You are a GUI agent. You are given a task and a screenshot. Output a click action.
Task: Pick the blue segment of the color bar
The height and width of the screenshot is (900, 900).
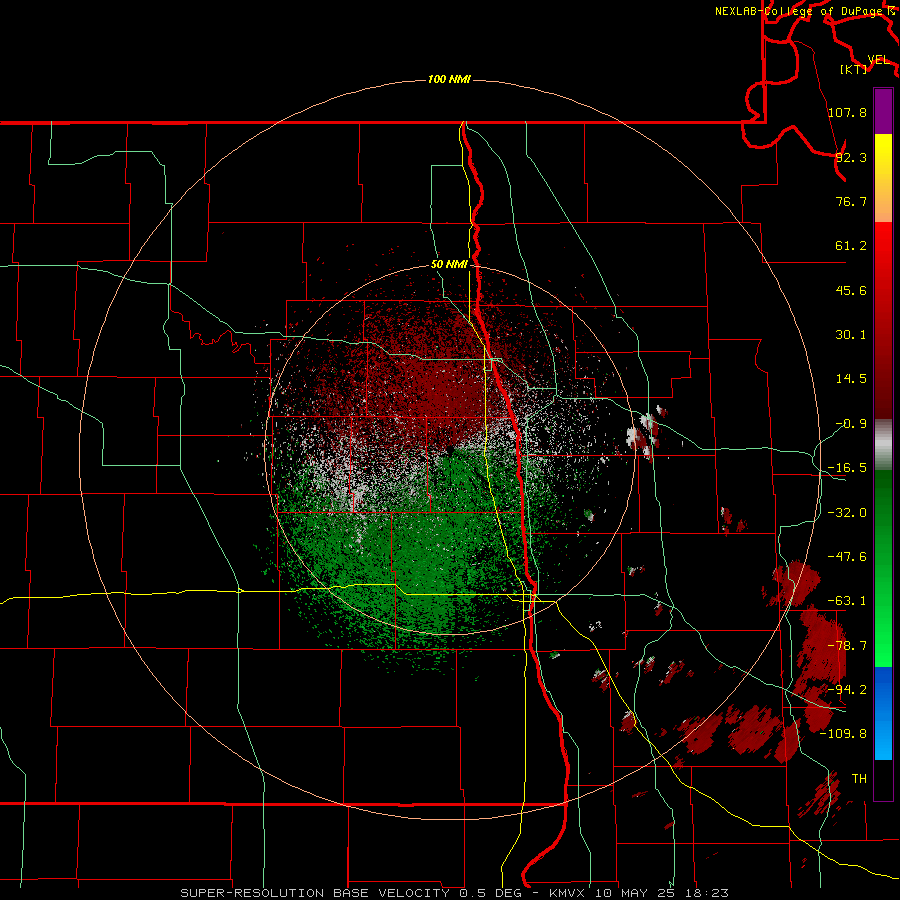(x=883, y=713)
